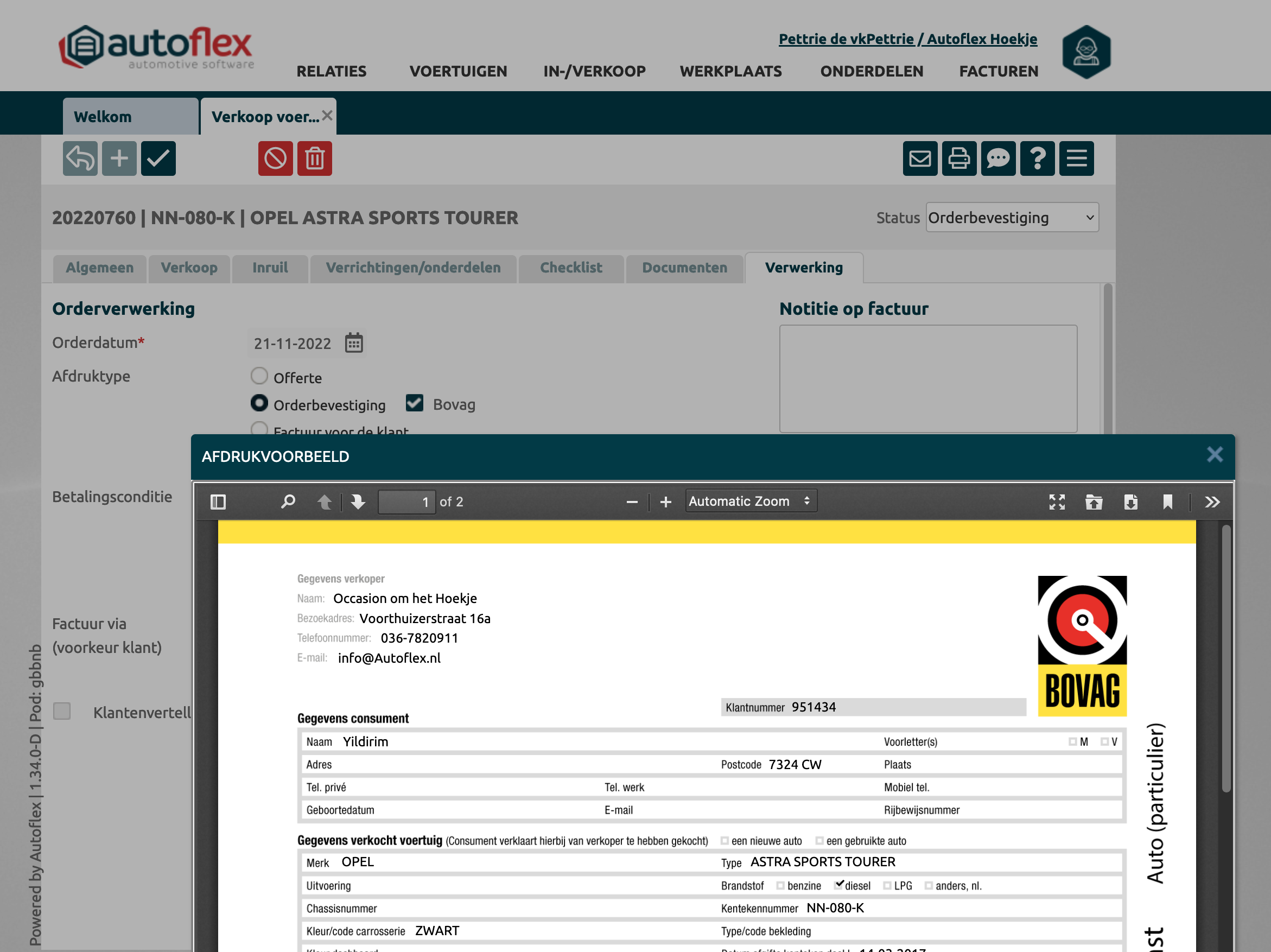Open the WERKPLAATS menu
The width and height of the screenshot is (1271, 952).
[x=730, y=71]
